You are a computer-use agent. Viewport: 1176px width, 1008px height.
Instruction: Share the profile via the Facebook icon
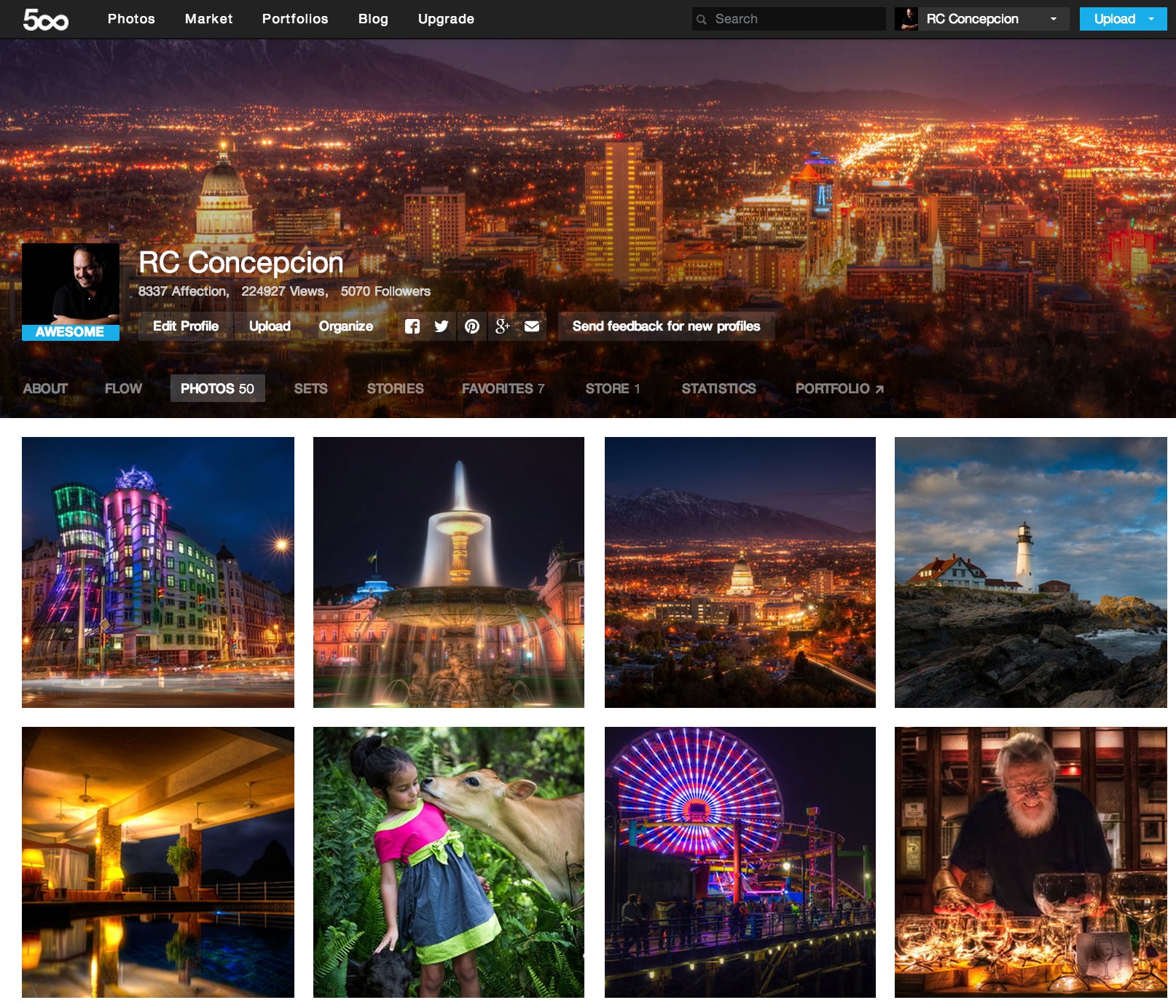click(412, 326)
